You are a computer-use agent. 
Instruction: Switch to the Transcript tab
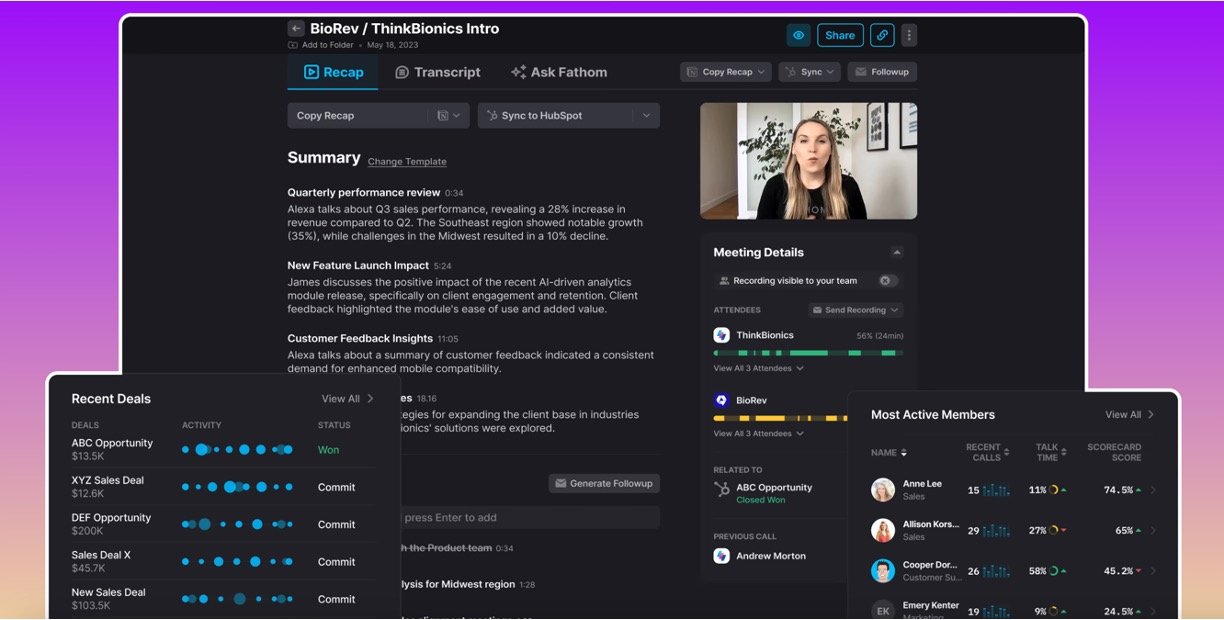click(x=437, y=72)
